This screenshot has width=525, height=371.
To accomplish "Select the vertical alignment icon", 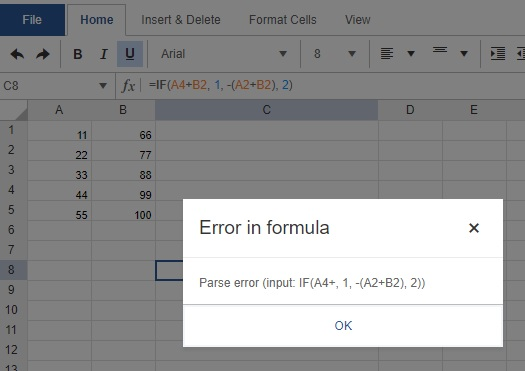I will click(x=440, y=51).
